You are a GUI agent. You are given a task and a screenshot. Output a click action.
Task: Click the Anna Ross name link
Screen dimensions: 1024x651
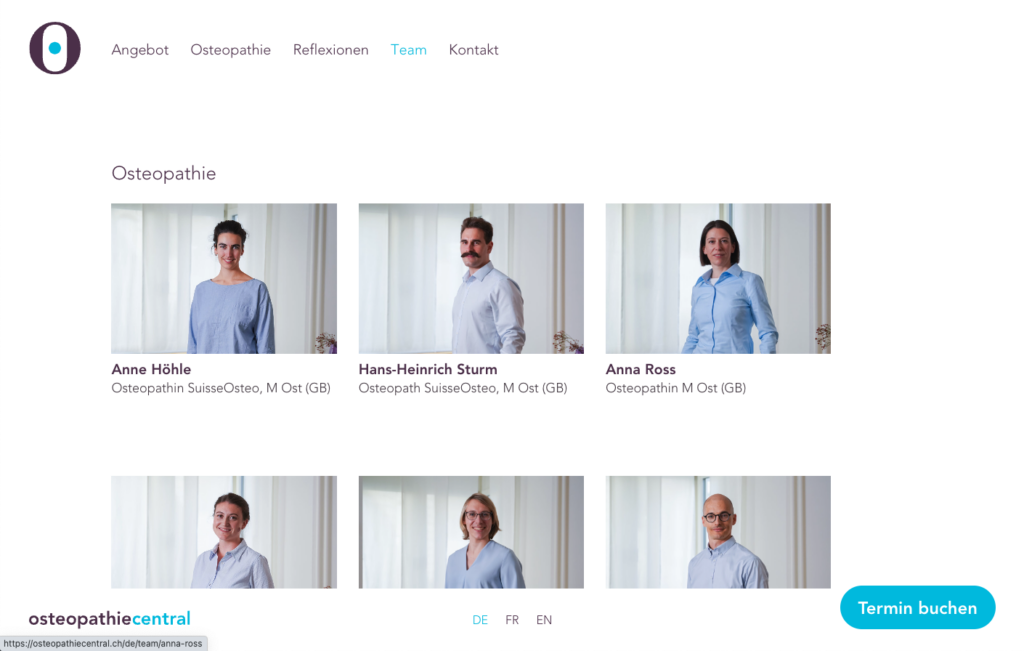(641, 370)
